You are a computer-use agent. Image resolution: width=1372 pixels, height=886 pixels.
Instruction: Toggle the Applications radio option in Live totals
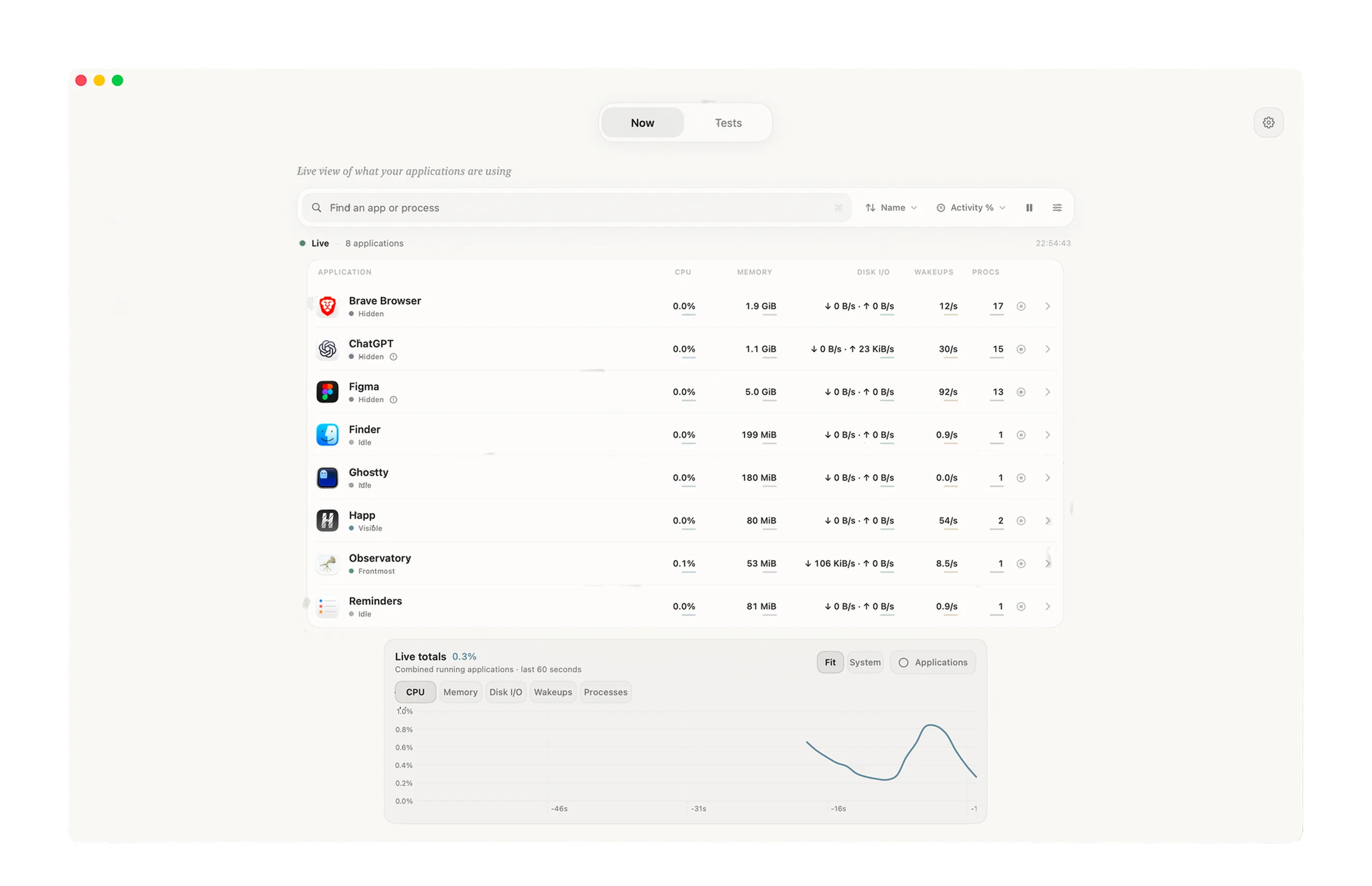[x=932, y=662]
